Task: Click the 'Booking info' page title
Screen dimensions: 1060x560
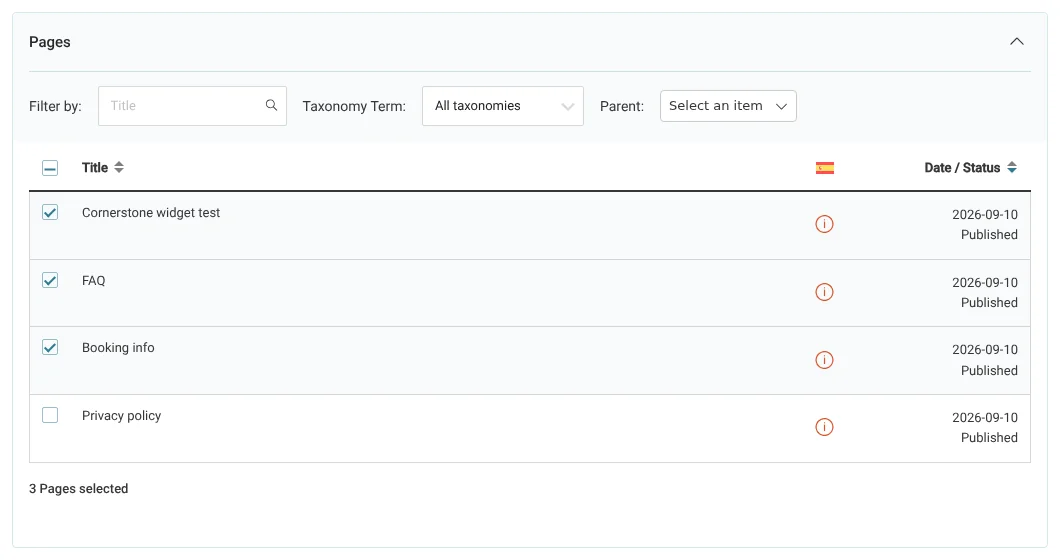Action: tap(118, 348)
